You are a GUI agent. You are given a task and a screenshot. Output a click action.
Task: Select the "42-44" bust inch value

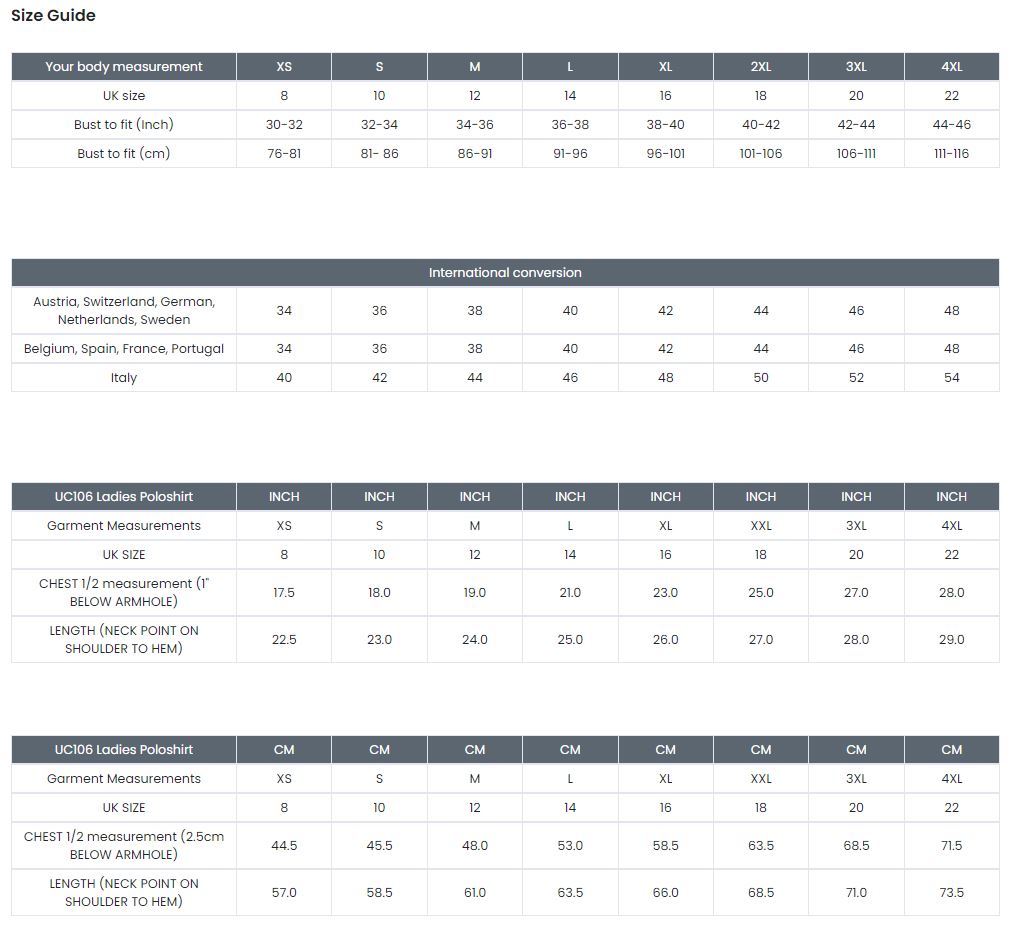[856, 124]
